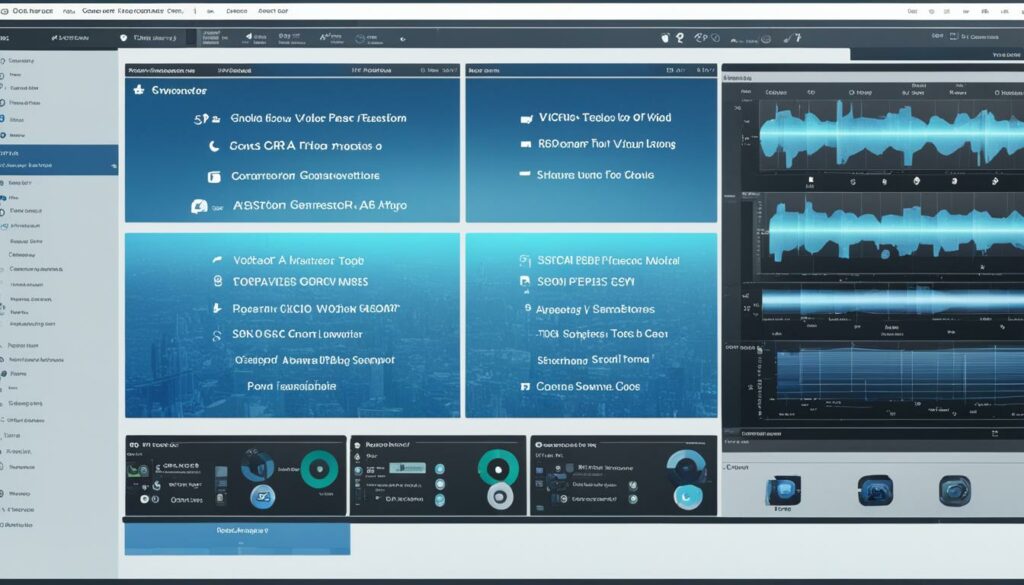Select the middle thumbnail below the waveform panel
Image resolution: width=1024 pixels, height=585 pixels.
875,490
